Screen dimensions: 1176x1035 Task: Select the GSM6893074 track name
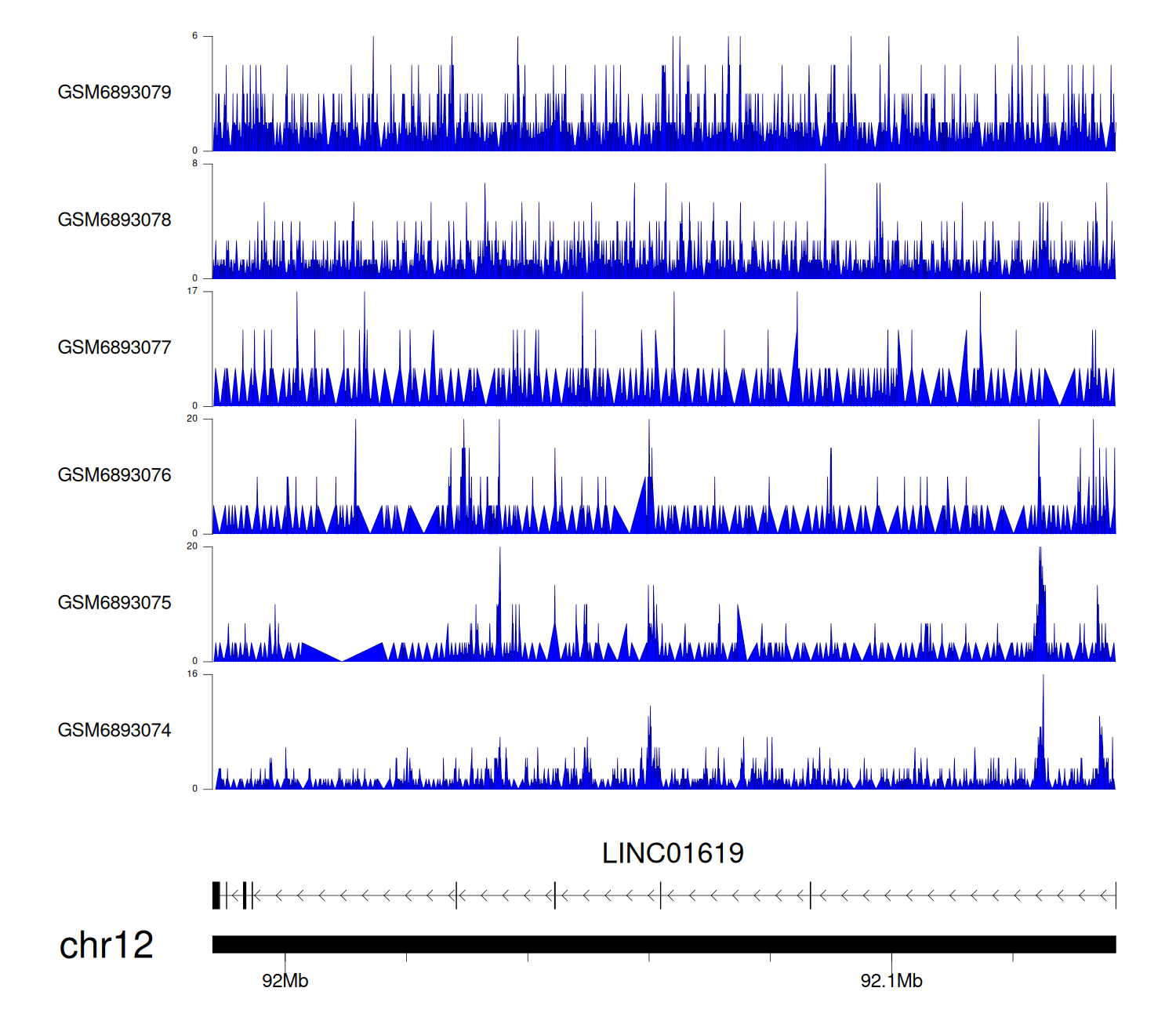[x=114, y=730]
